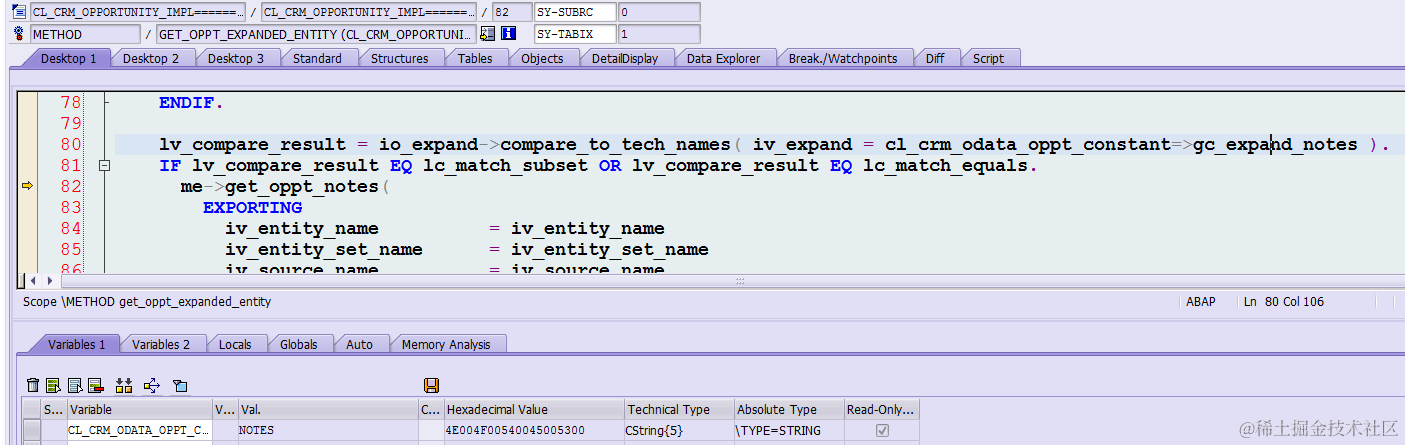Switch to Desktop 3 tab
The height and width of the screenshot is (445, 1405).
(x=236, y=58)
